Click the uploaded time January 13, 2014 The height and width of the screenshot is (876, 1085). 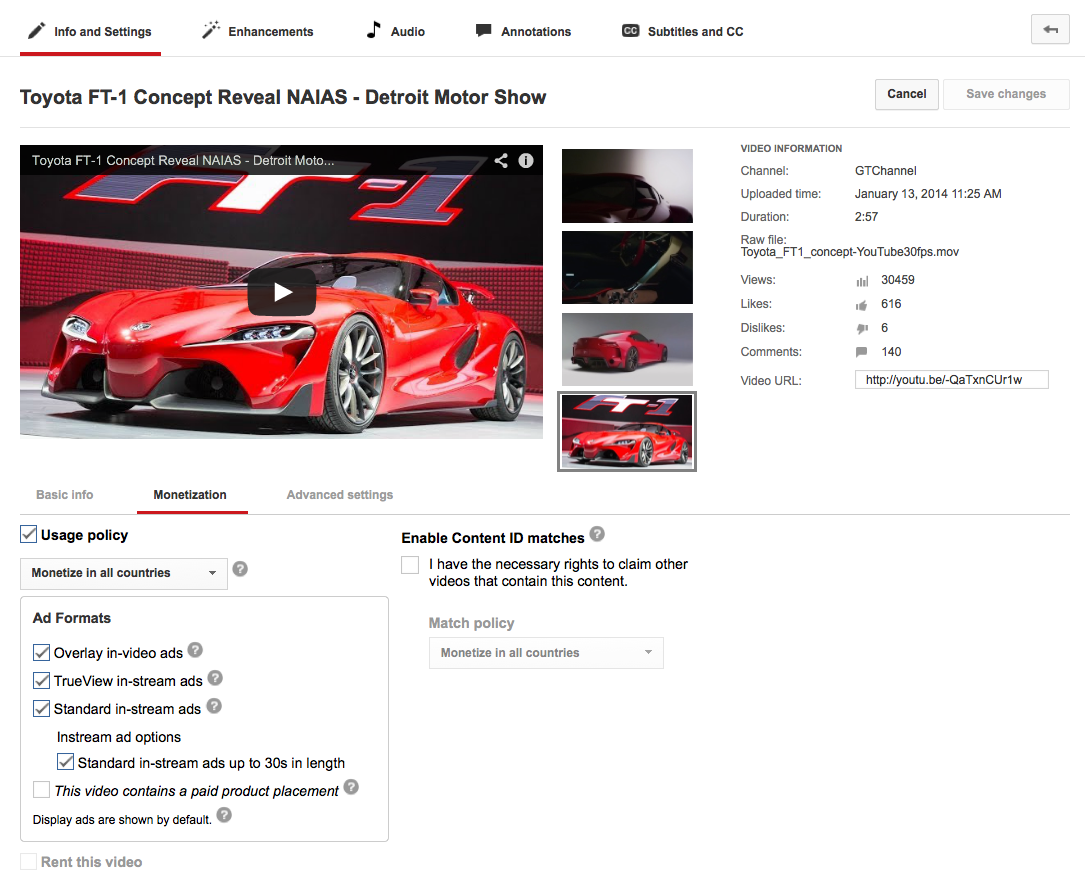[928, 194]
